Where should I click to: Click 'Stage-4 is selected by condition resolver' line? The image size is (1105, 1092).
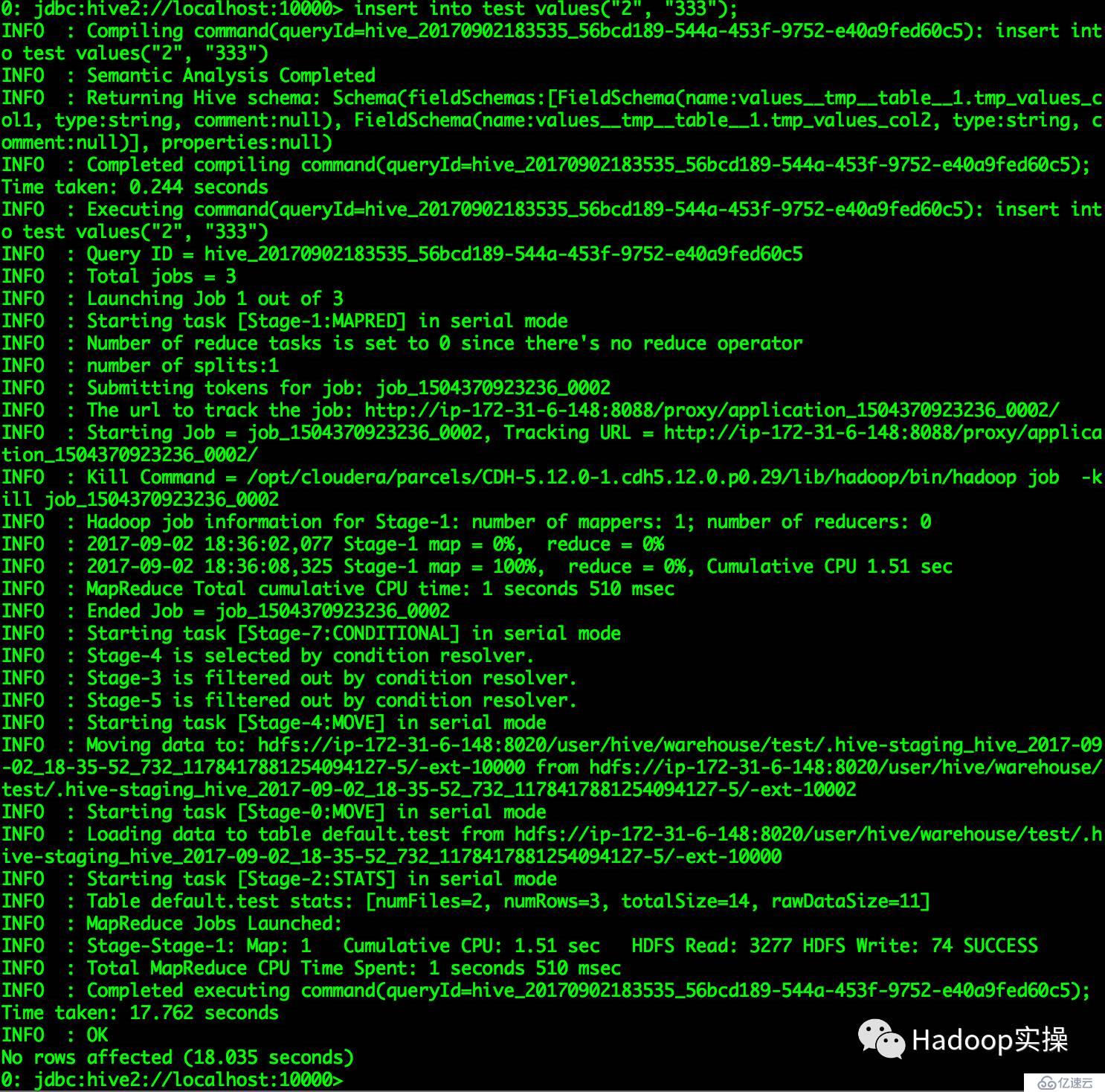[268, 655]
